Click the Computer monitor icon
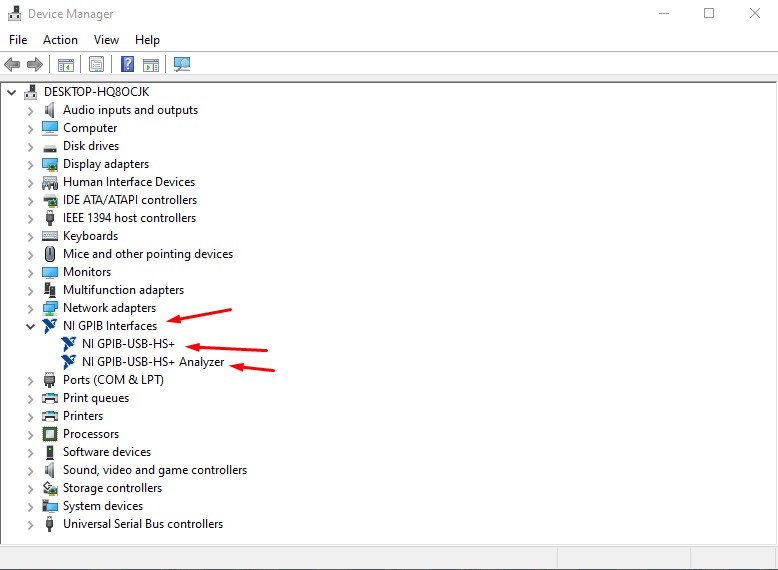The height and width of the screenshot is (570, 778). (50, 128)
